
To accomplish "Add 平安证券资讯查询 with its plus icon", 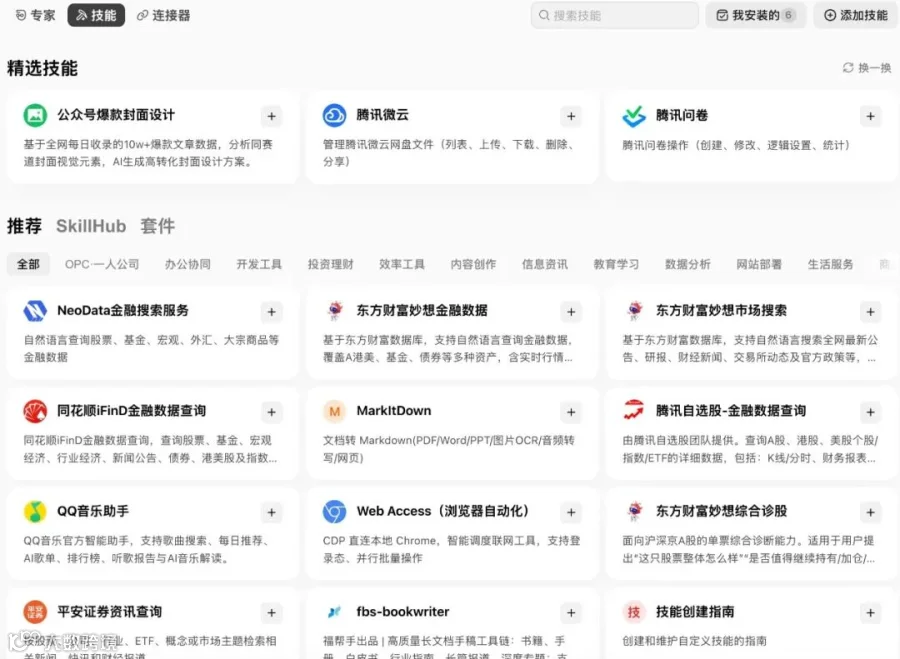I will (271, 613).
